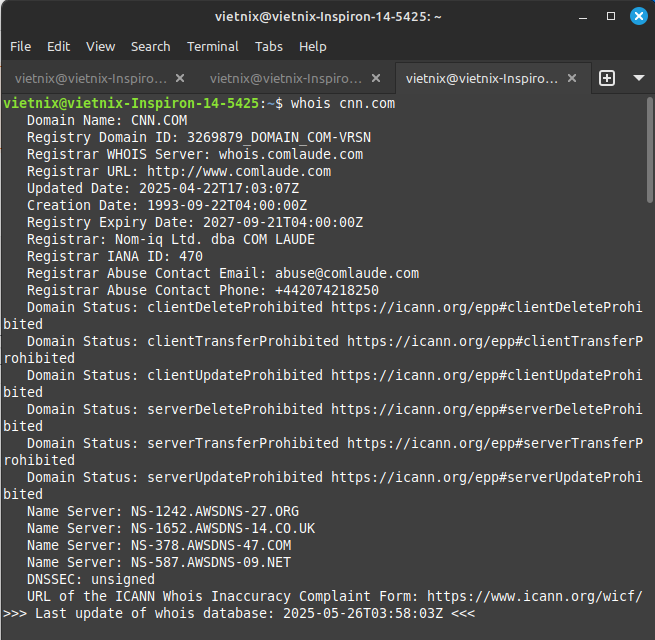Click the 'Domain Name: CNN.COM' line
The height and width of the screenshot is (640, 655).
coord(107,120)
